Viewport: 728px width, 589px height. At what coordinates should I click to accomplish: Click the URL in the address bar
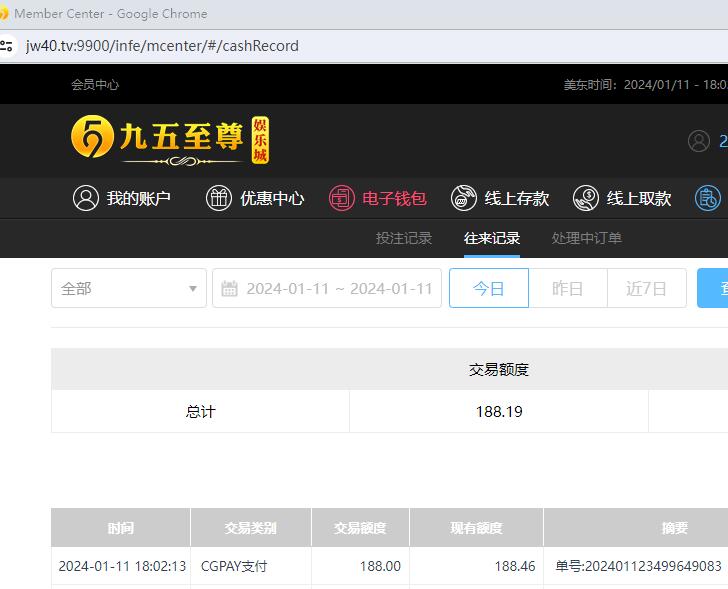pos(162,46)
